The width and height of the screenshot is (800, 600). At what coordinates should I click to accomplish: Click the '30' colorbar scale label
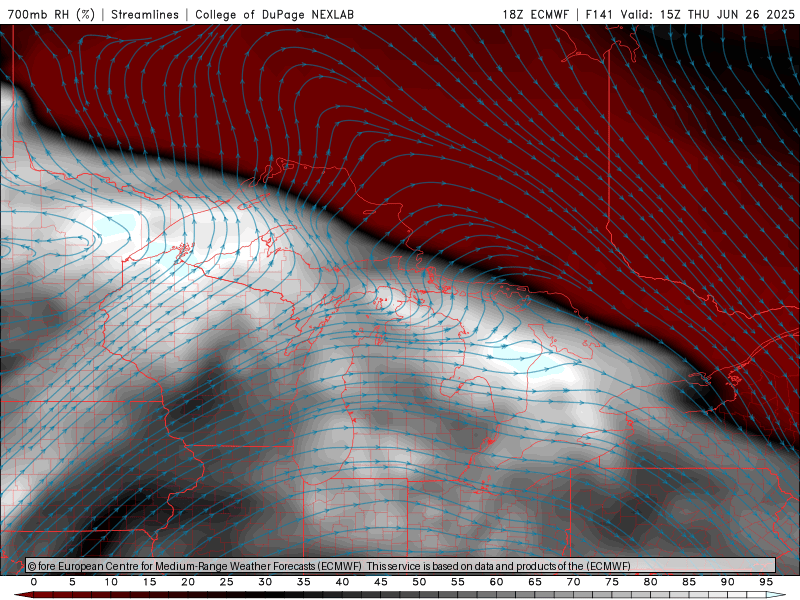coord(265,582)
